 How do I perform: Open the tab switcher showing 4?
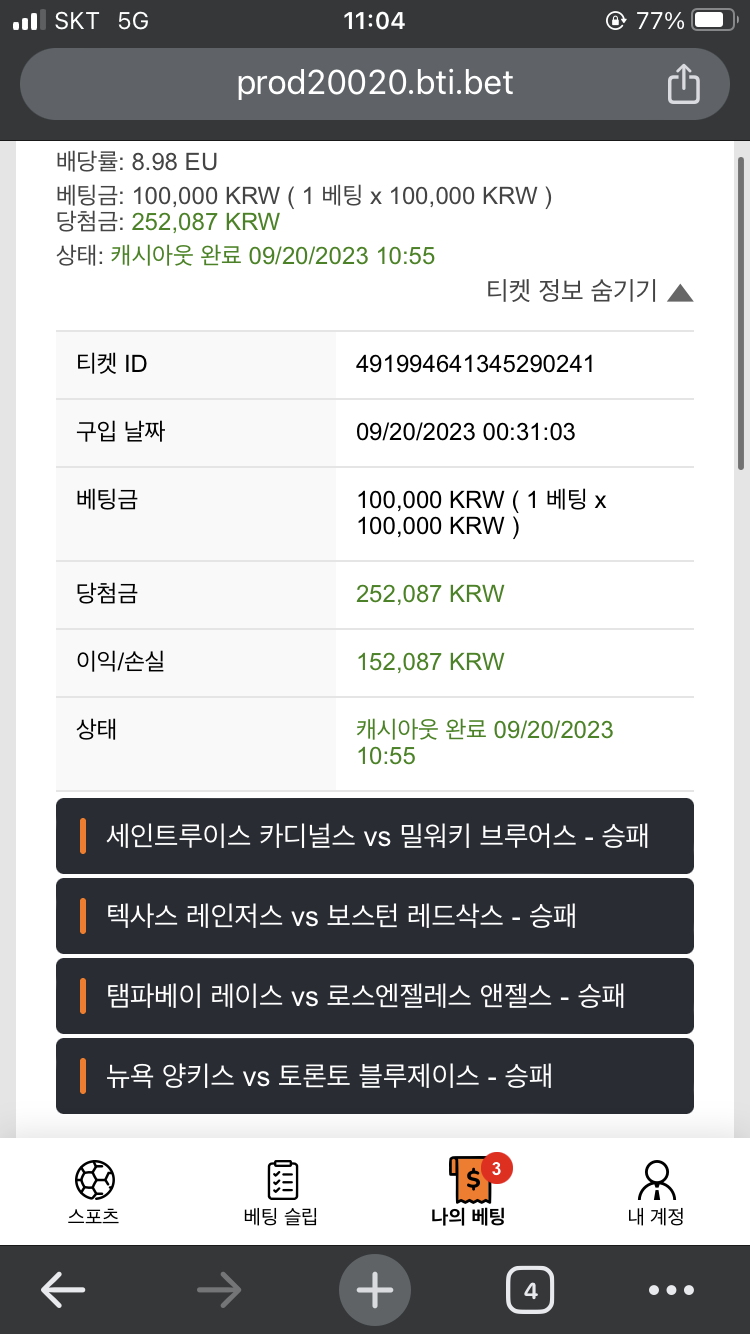[530, 1290]
